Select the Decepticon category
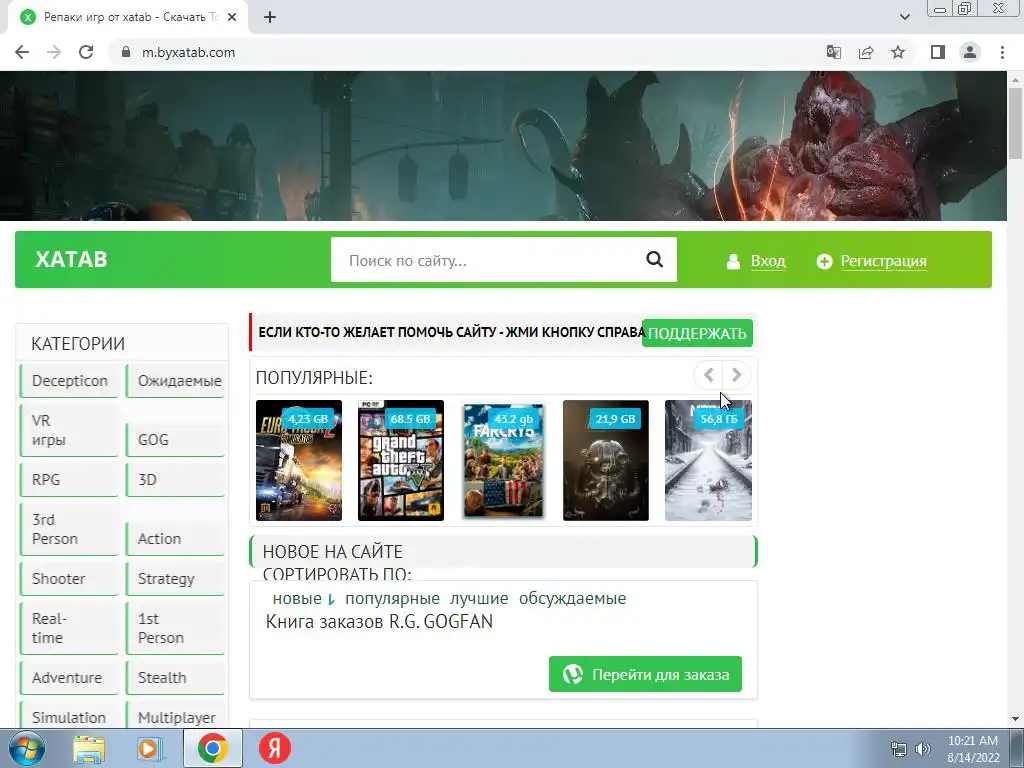Viewport: 1024px width, 768px height. [70, 381]
